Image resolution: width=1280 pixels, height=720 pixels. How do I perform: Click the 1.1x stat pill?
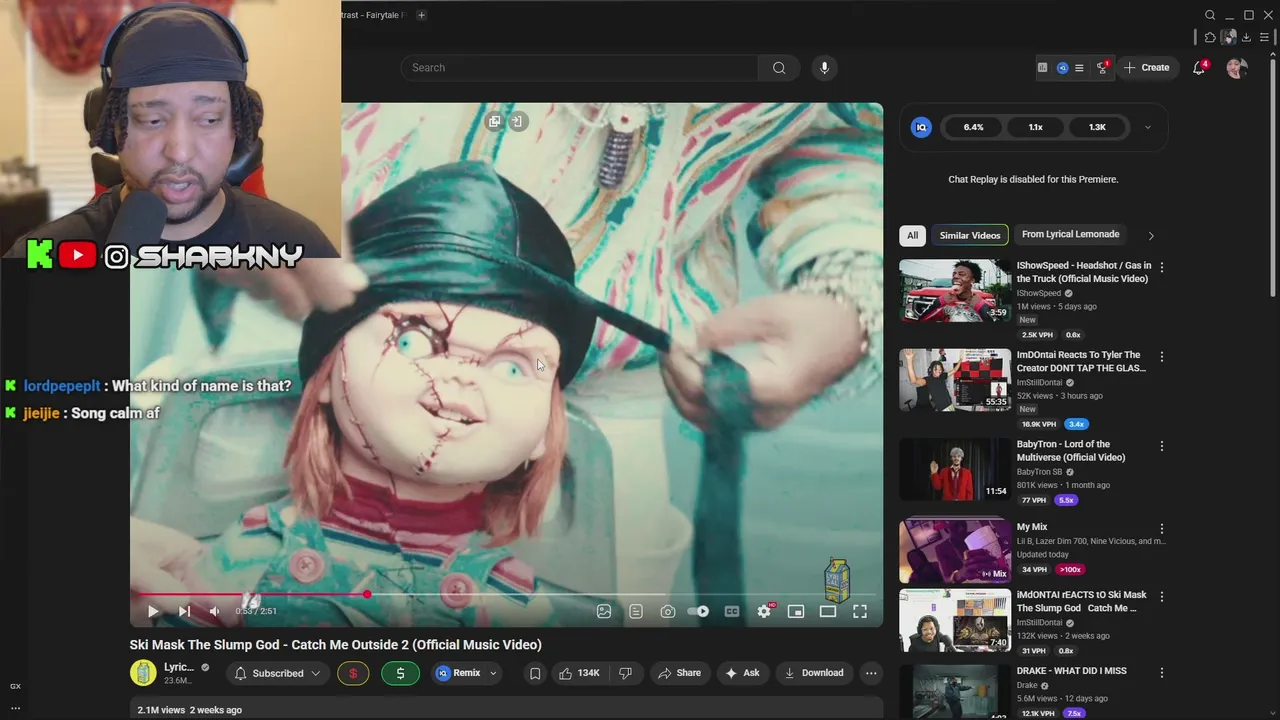coord(1035,127)
